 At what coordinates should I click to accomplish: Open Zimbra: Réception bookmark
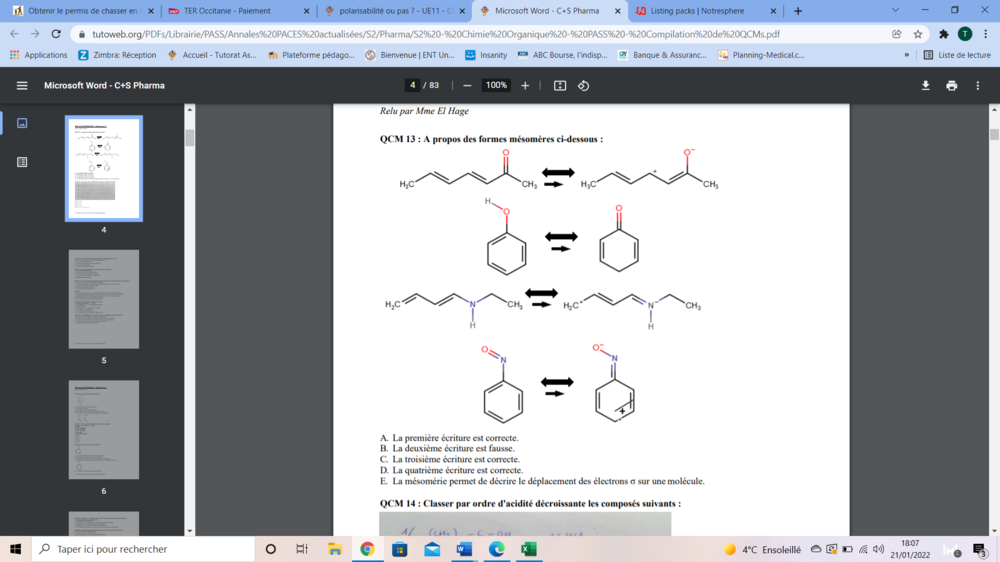(117, 55)
